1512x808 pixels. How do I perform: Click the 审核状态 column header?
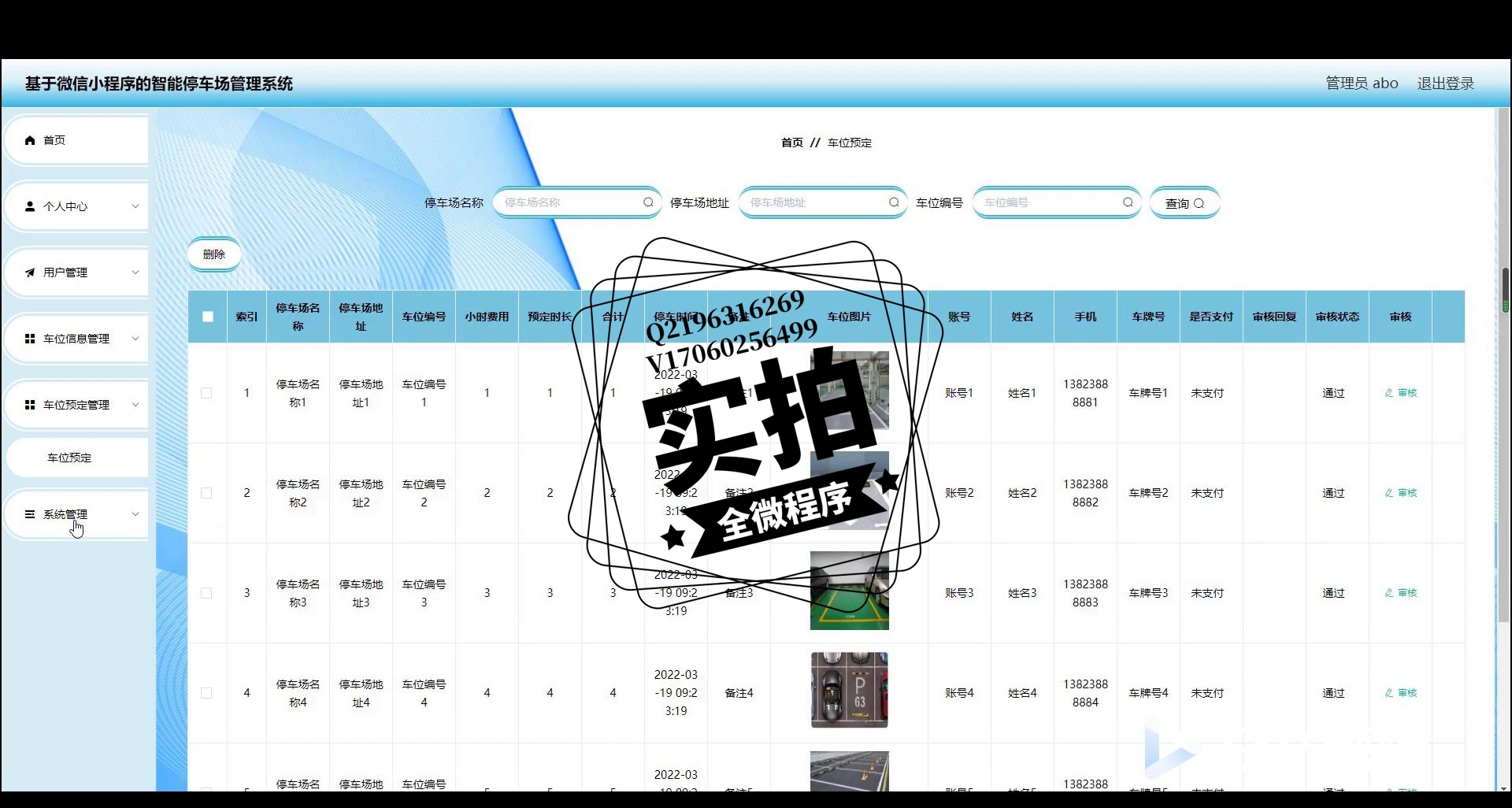(1337, 317)
